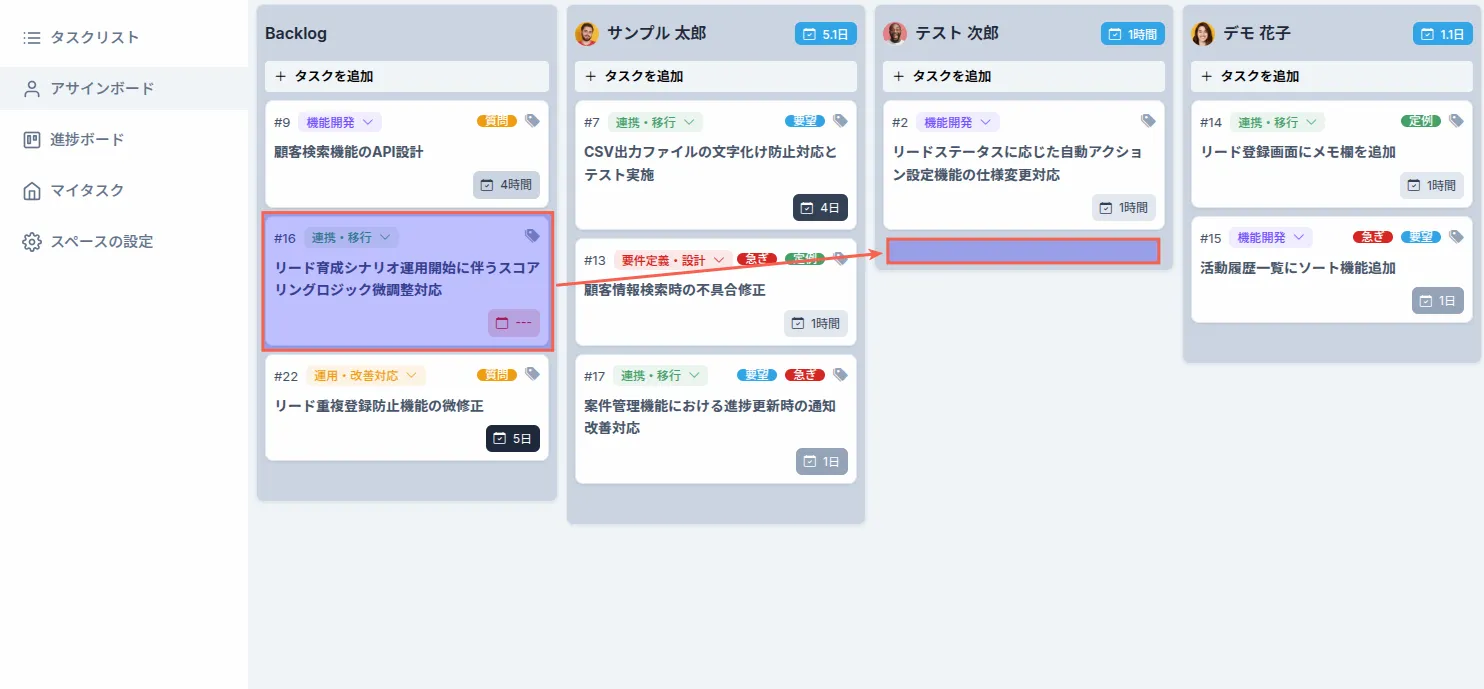The image size is (1484, 689).
Task: Click the tag icon on card #17
Action: 839,374
